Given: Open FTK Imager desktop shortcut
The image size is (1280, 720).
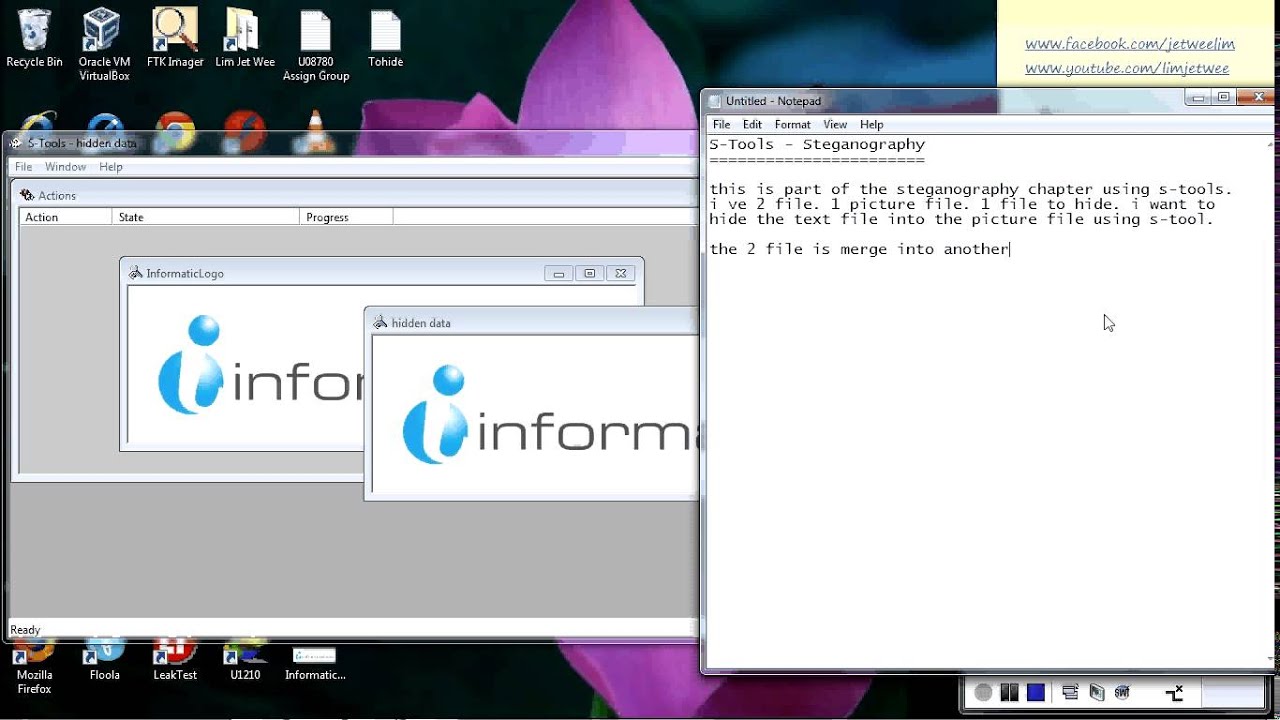Looking at the screenshot, I should (175, 38).
